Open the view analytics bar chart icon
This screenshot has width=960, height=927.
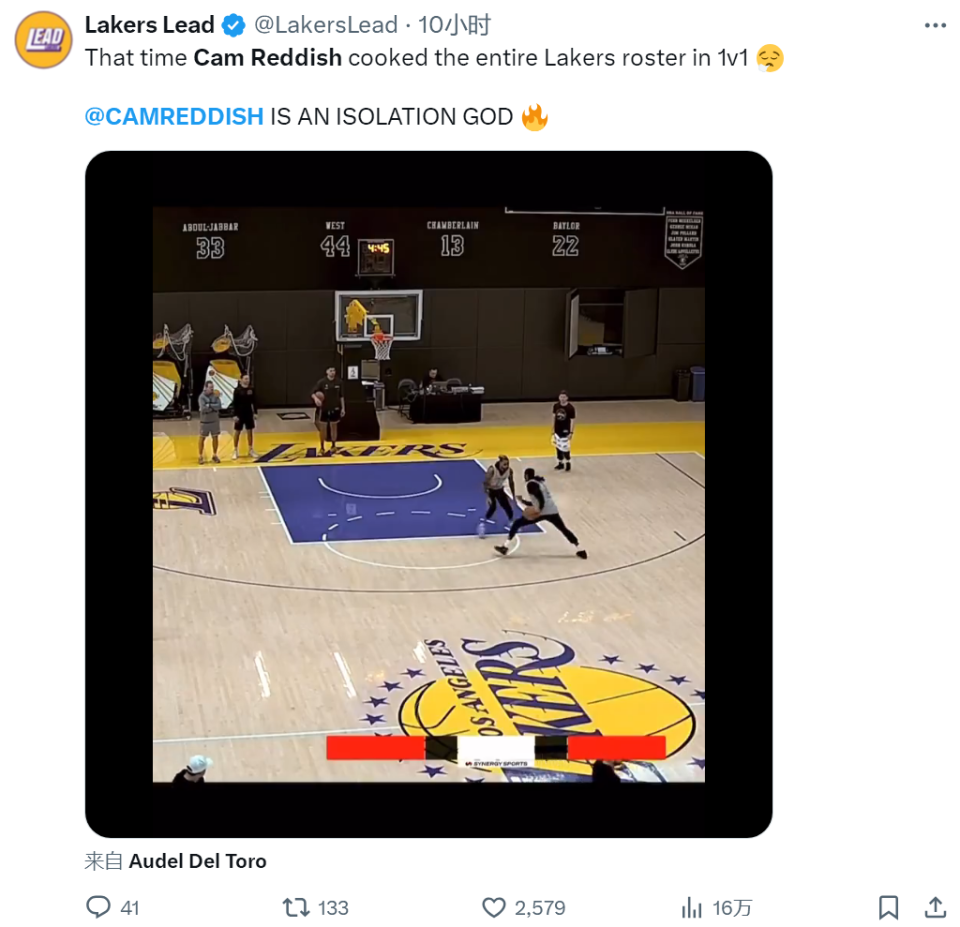pyautogui.click(x=691, y=907)
